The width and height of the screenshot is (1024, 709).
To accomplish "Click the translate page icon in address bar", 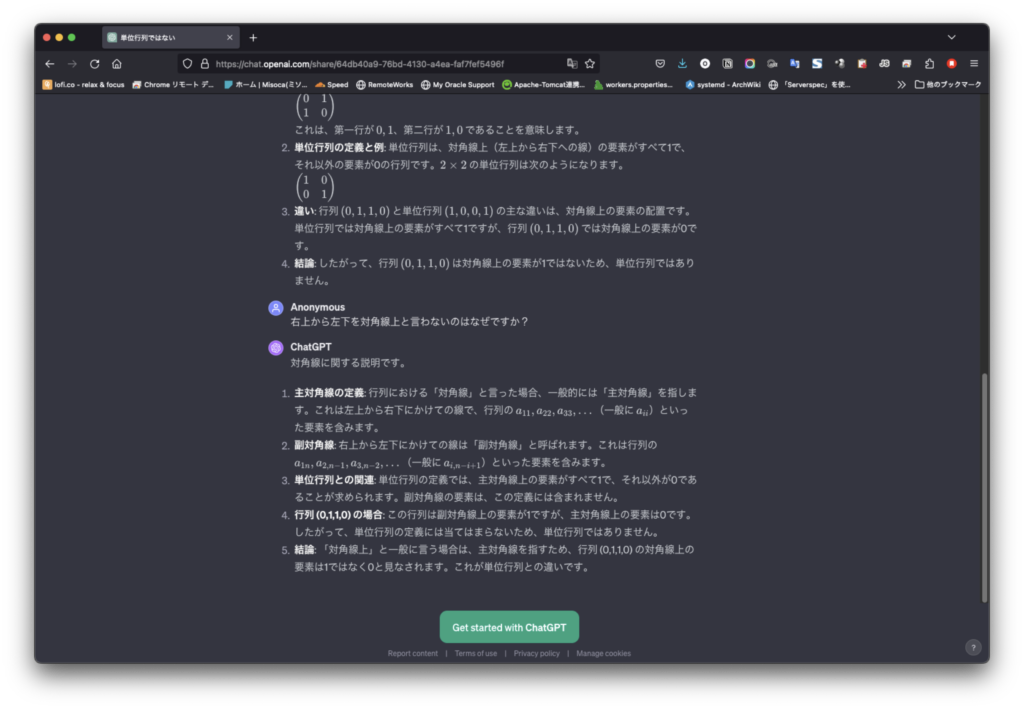I will [572, 63].
